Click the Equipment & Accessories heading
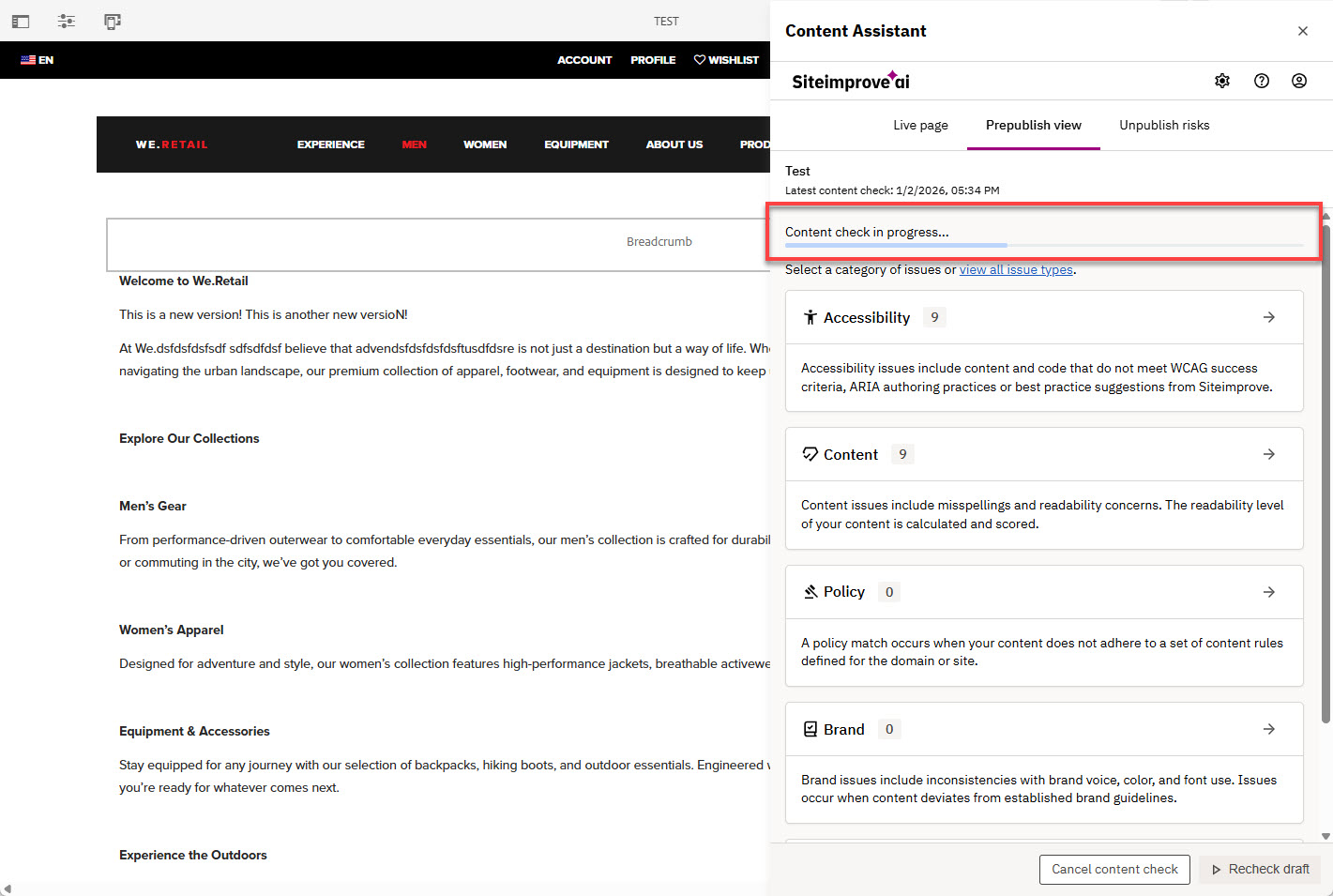The width and height of the screenshot is (1333, 896). pos(194,731)
